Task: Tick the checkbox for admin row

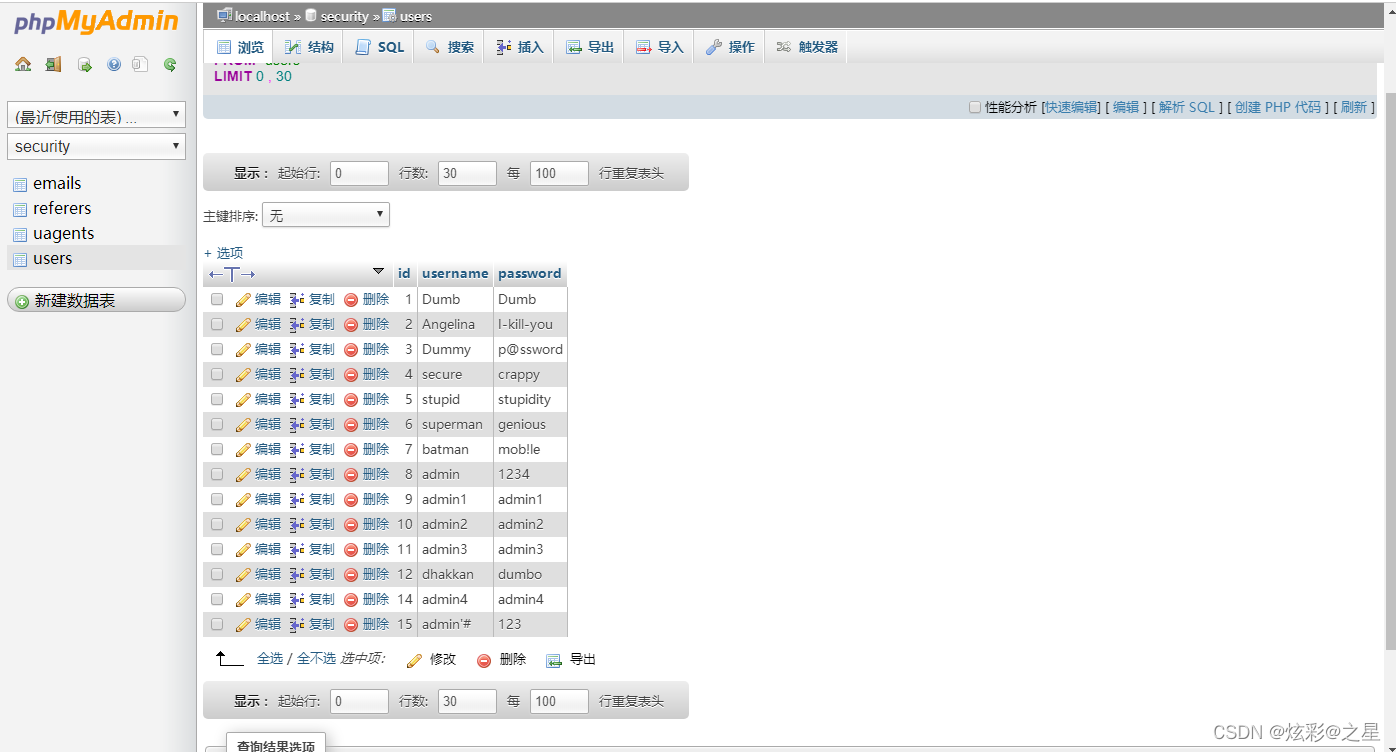Action: (217, 474)
